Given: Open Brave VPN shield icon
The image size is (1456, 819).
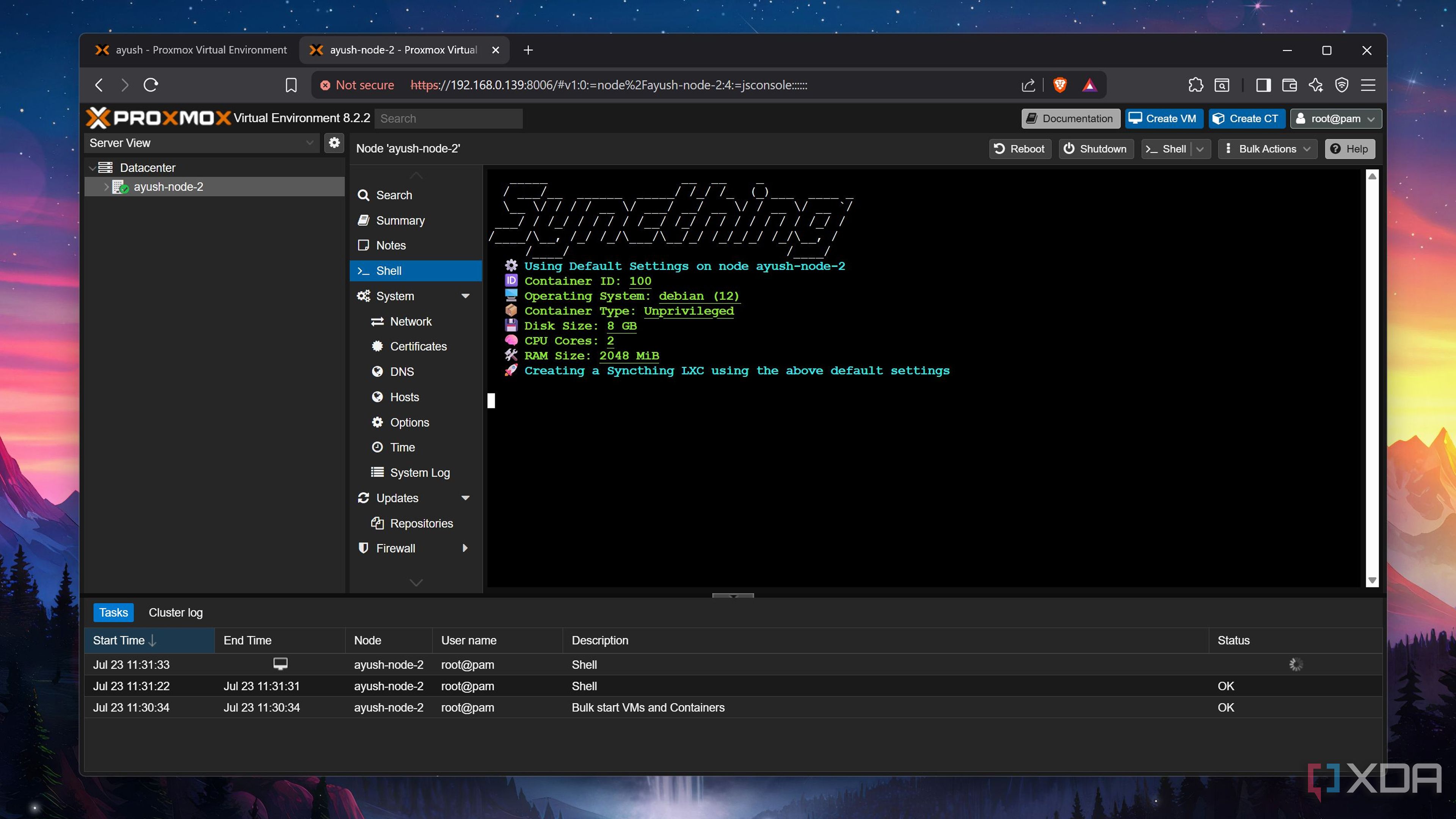Looking at the screenshot, I should (1342, 85).
